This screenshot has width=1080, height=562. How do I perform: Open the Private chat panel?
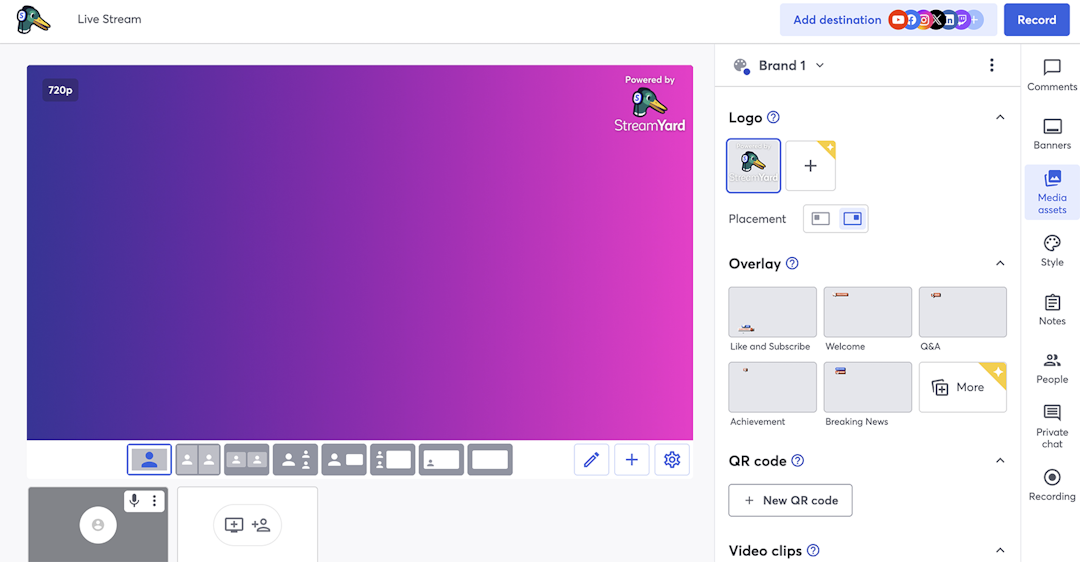[1052, 426]
